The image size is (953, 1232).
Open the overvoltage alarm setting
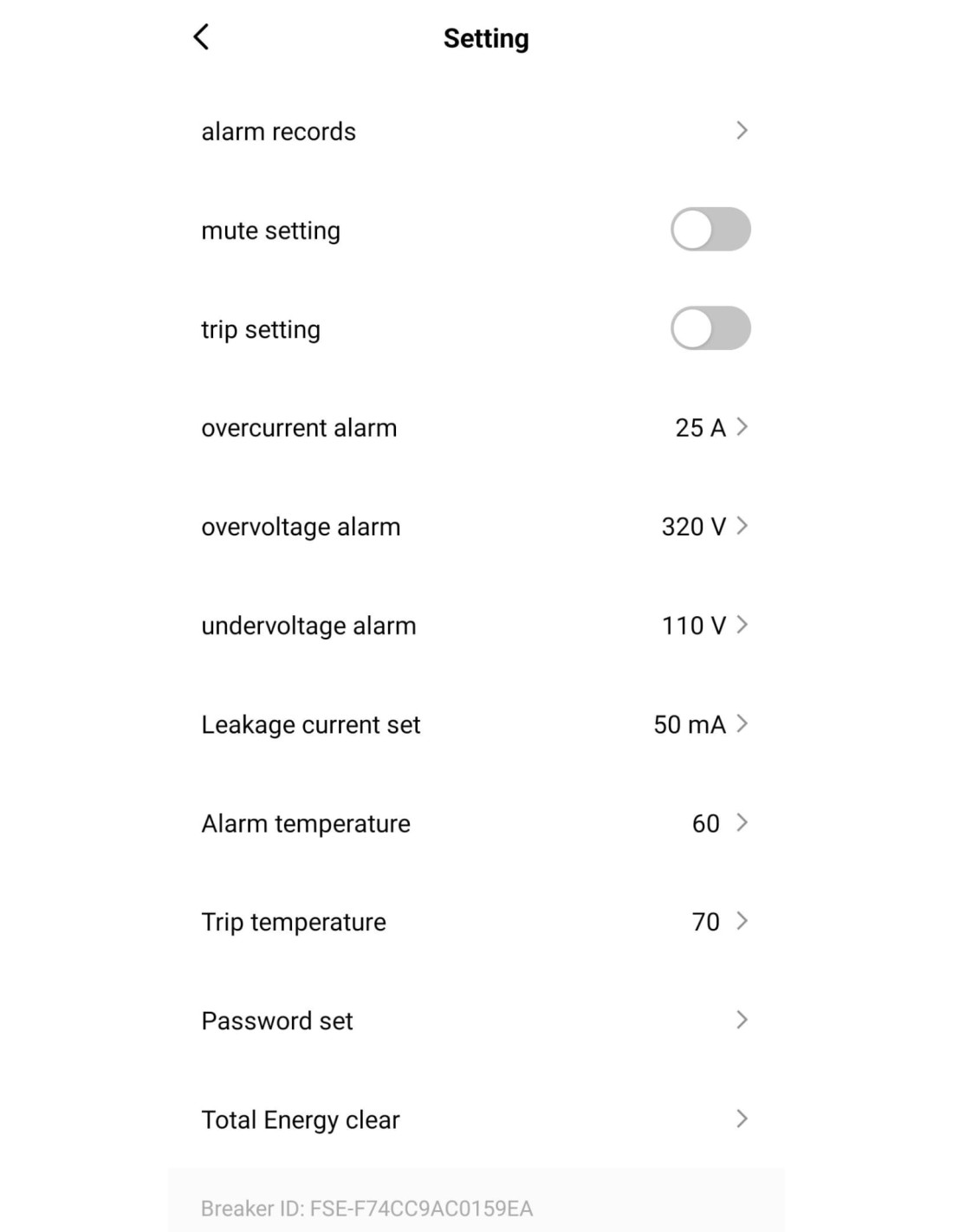pyautogui.click(x=476, y=527)
